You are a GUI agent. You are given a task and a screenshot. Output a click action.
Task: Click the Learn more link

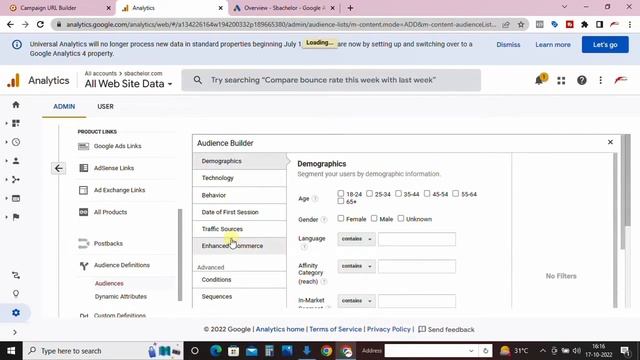coord(553,44)
